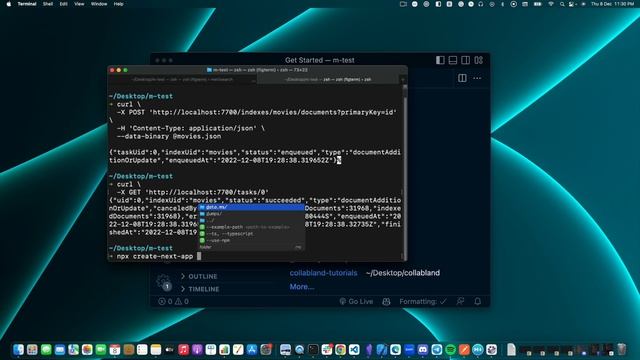
Task: Open Visual Studio Code from the Dock
Action: pyautogui.click(x=354, y=349)
